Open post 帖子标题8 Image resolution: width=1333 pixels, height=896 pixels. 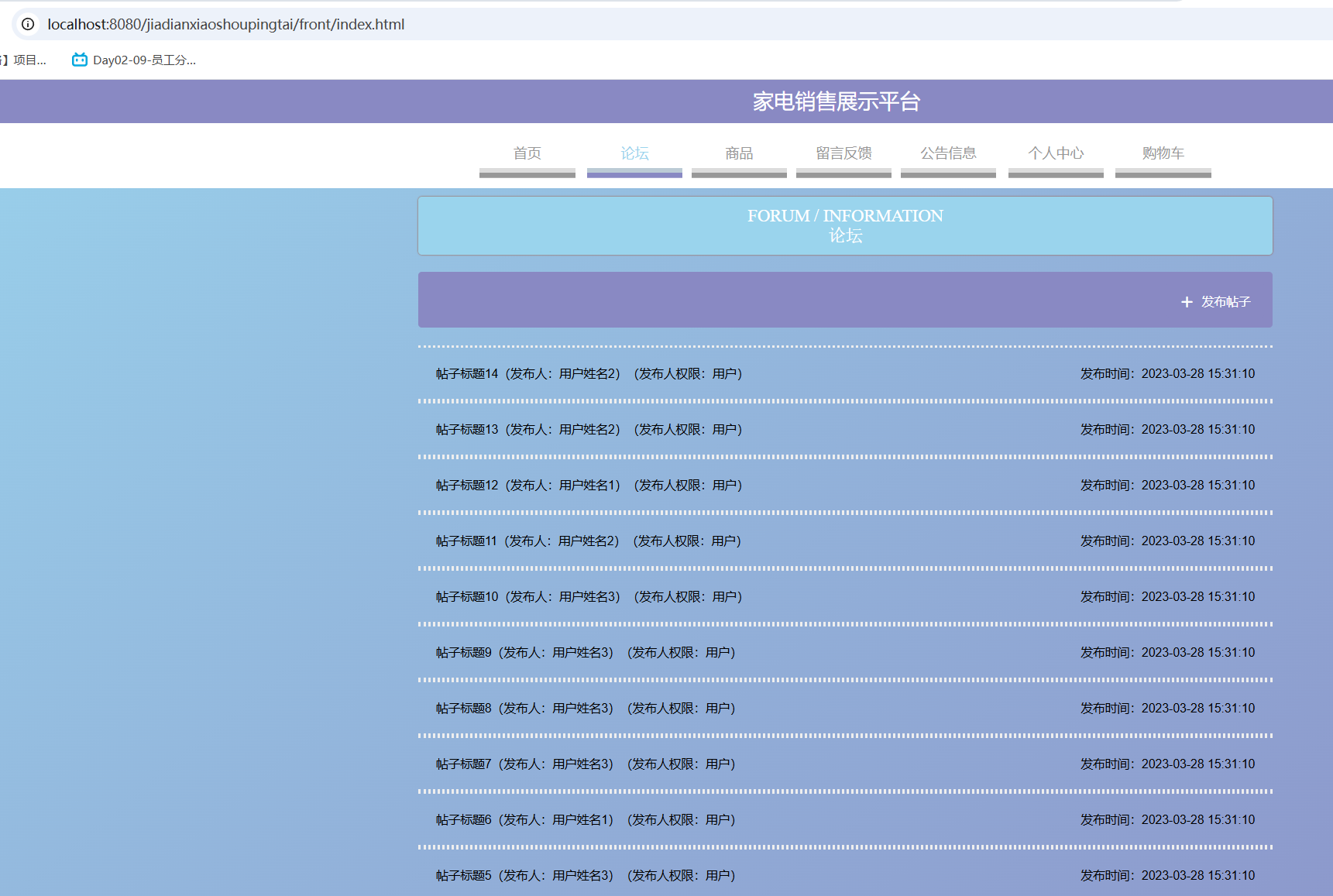coord(586,709)
